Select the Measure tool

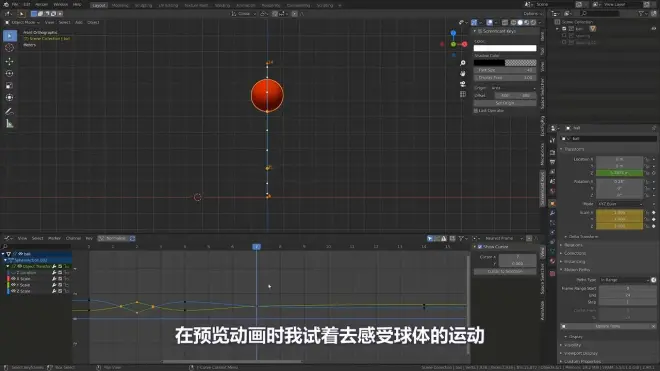9,124
